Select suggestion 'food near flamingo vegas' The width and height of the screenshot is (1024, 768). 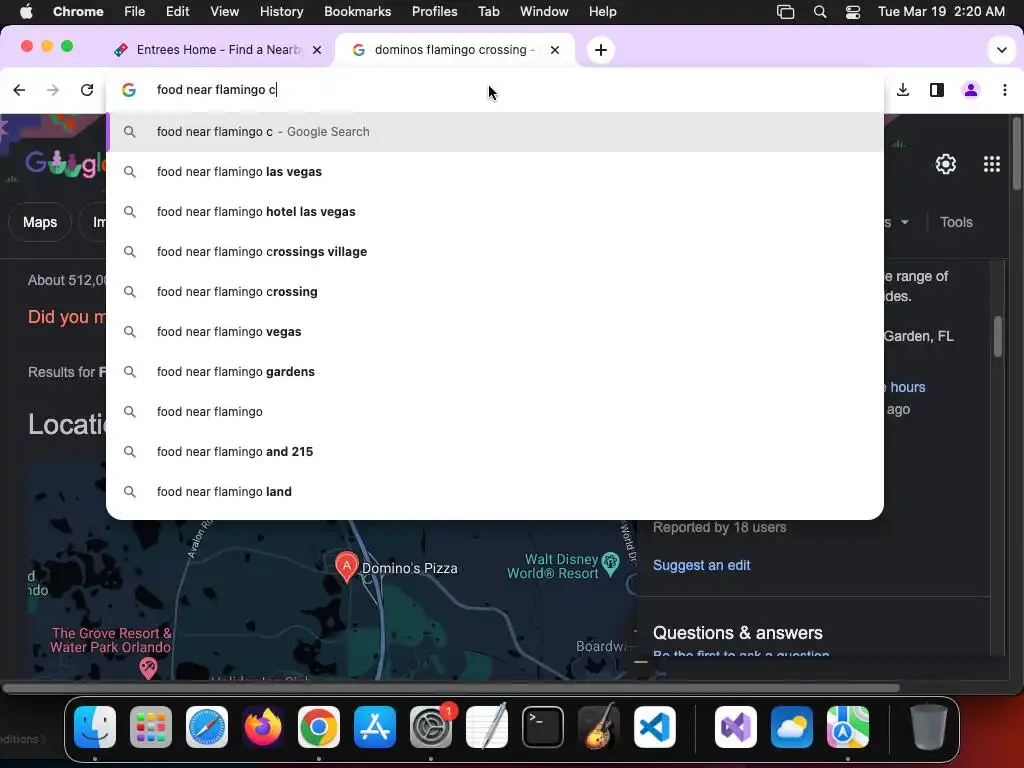tap(495, 332)
